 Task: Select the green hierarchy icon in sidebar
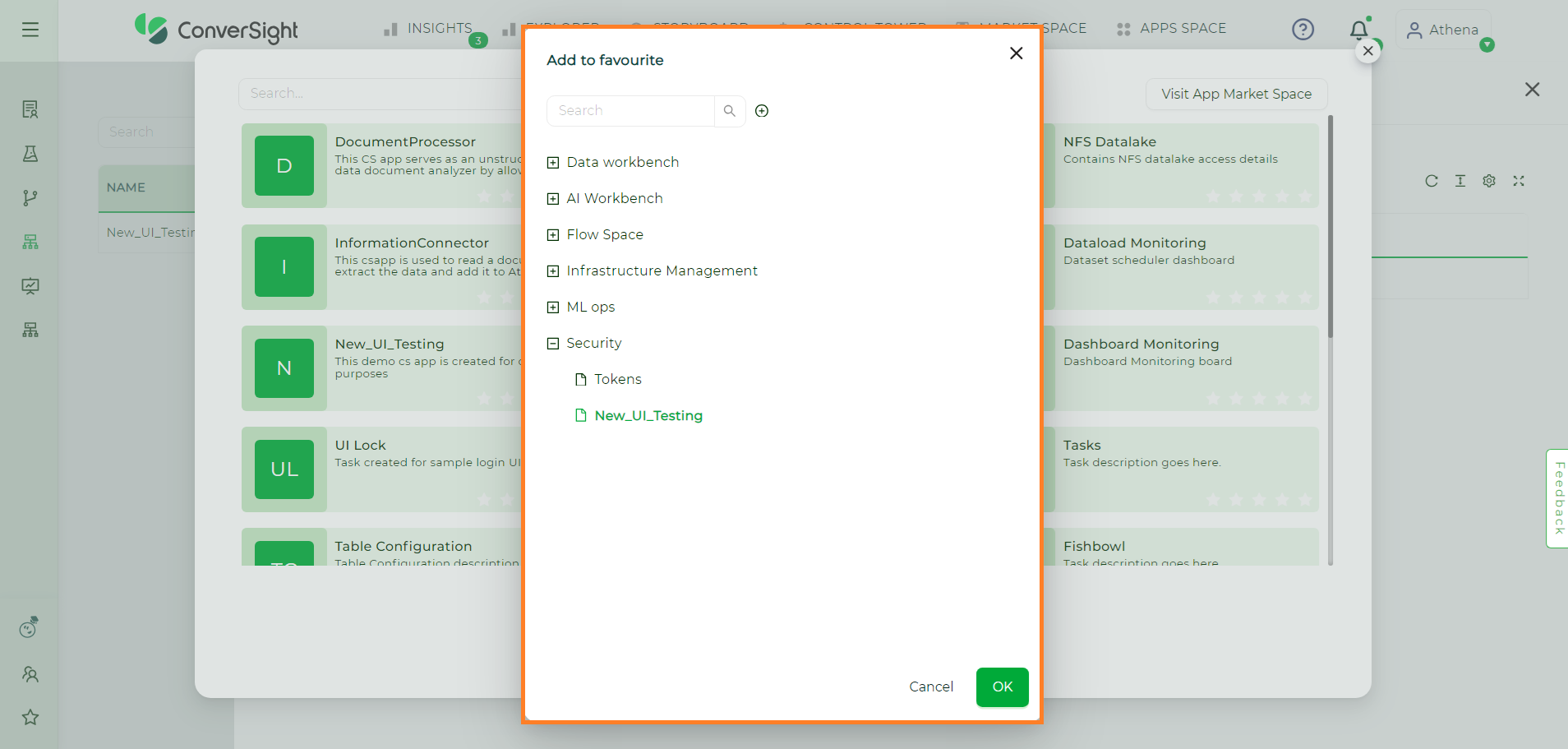pos(30,242)
